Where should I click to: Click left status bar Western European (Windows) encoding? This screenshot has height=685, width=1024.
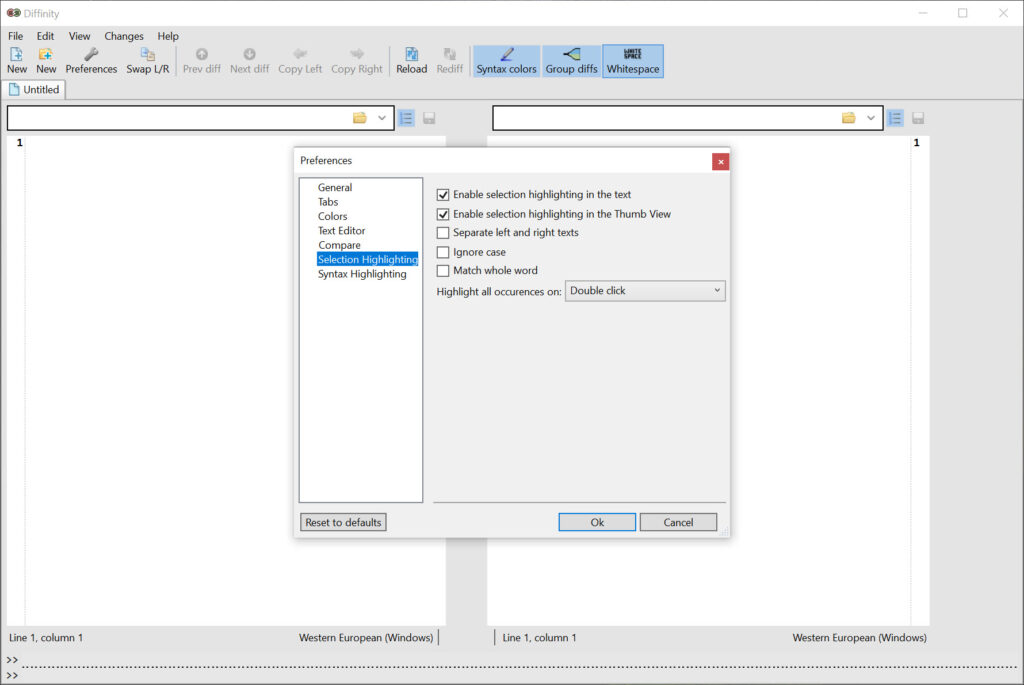click(x=366, y=637)
